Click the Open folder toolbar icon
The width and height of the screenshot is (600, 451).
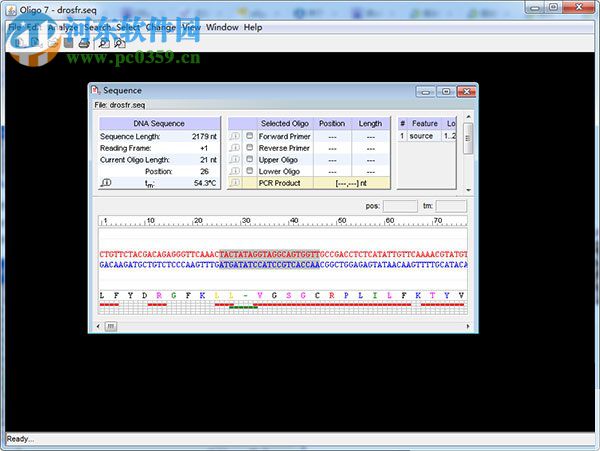click(54, 43)
